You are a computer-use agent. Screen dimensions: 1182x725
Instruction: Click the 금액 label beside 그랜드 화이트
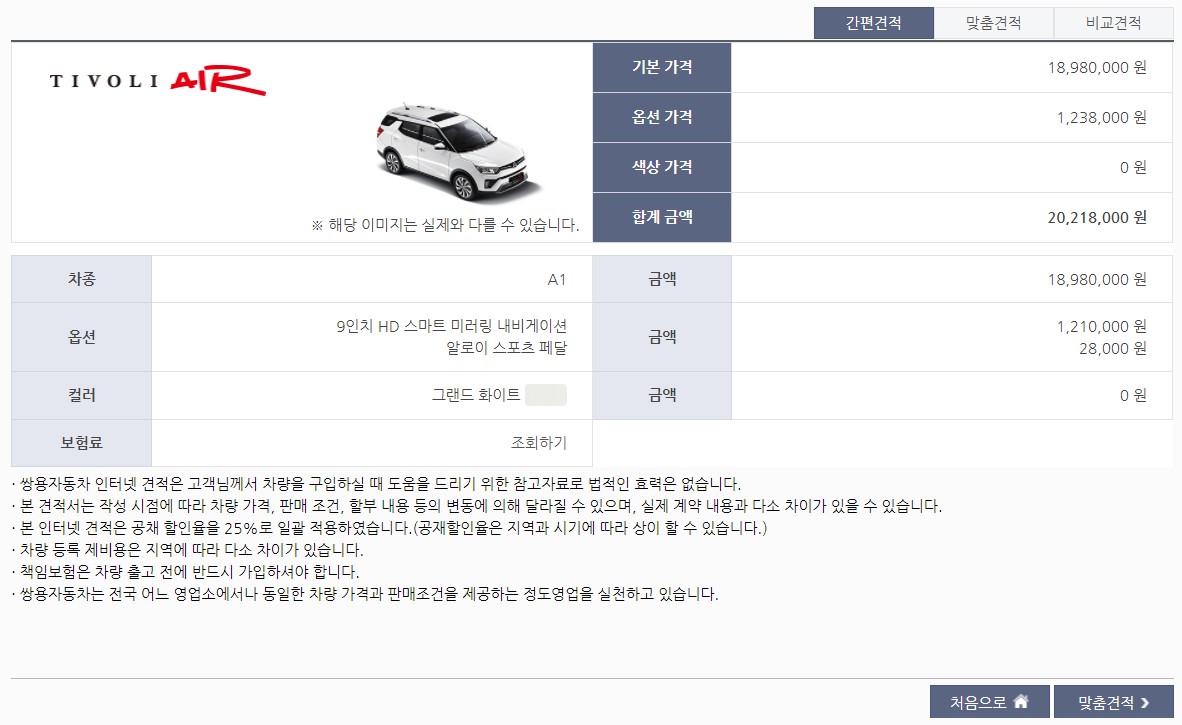pyautogui.click(x=662, y=395)
